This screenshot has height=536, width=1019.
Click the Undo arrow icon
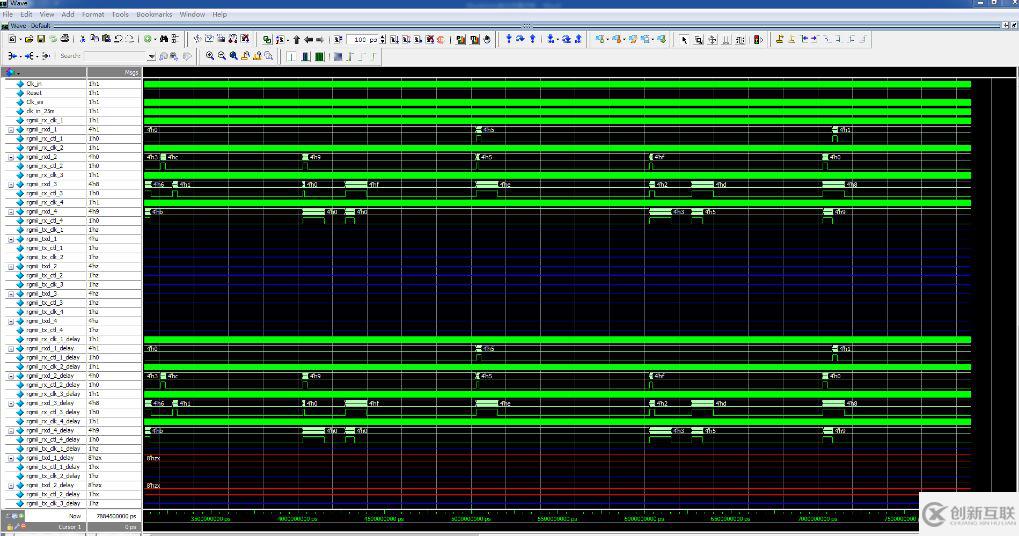pos(118,39)
